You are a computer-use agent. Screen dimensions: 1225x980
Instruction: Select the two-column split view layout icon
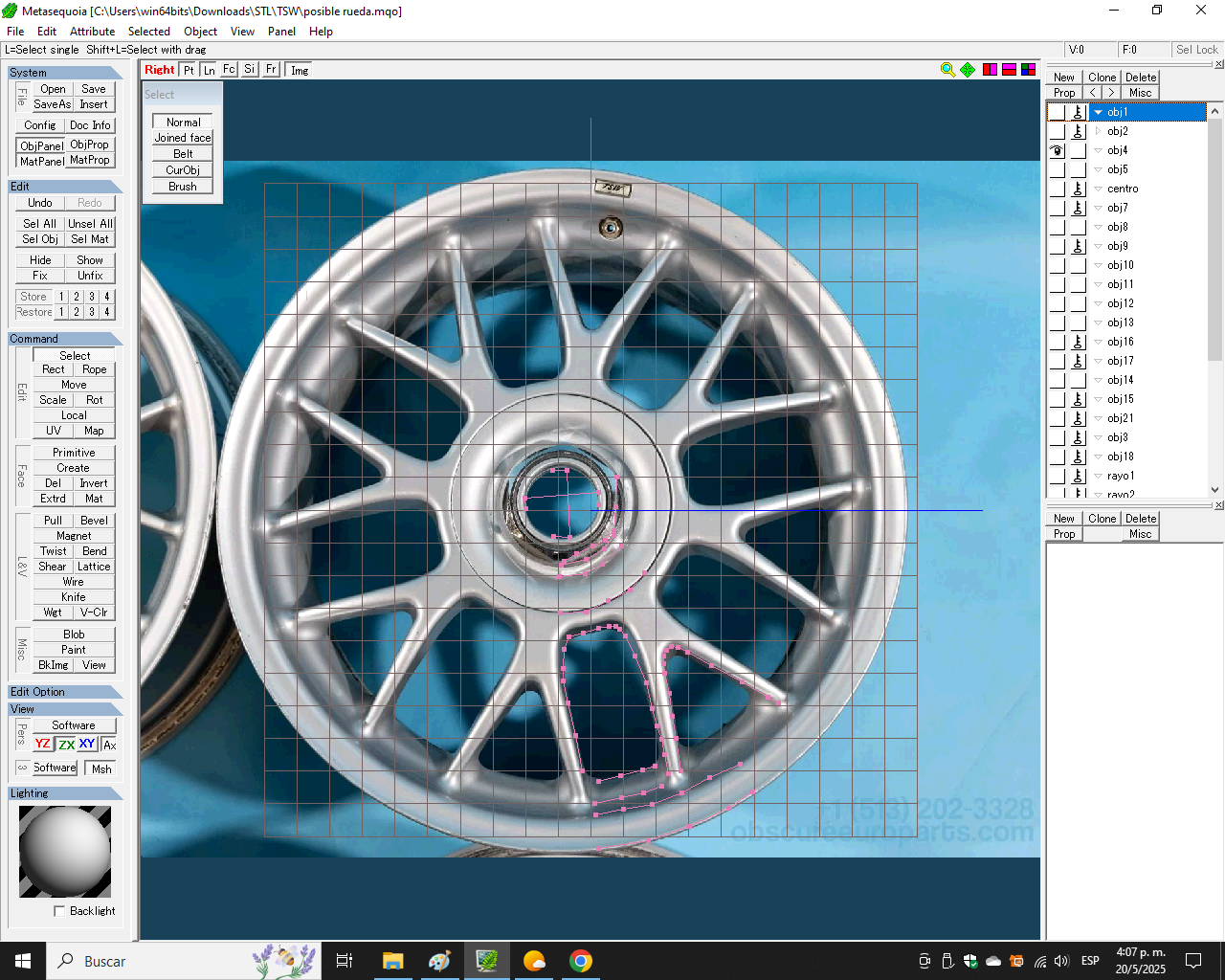point(990,70)
